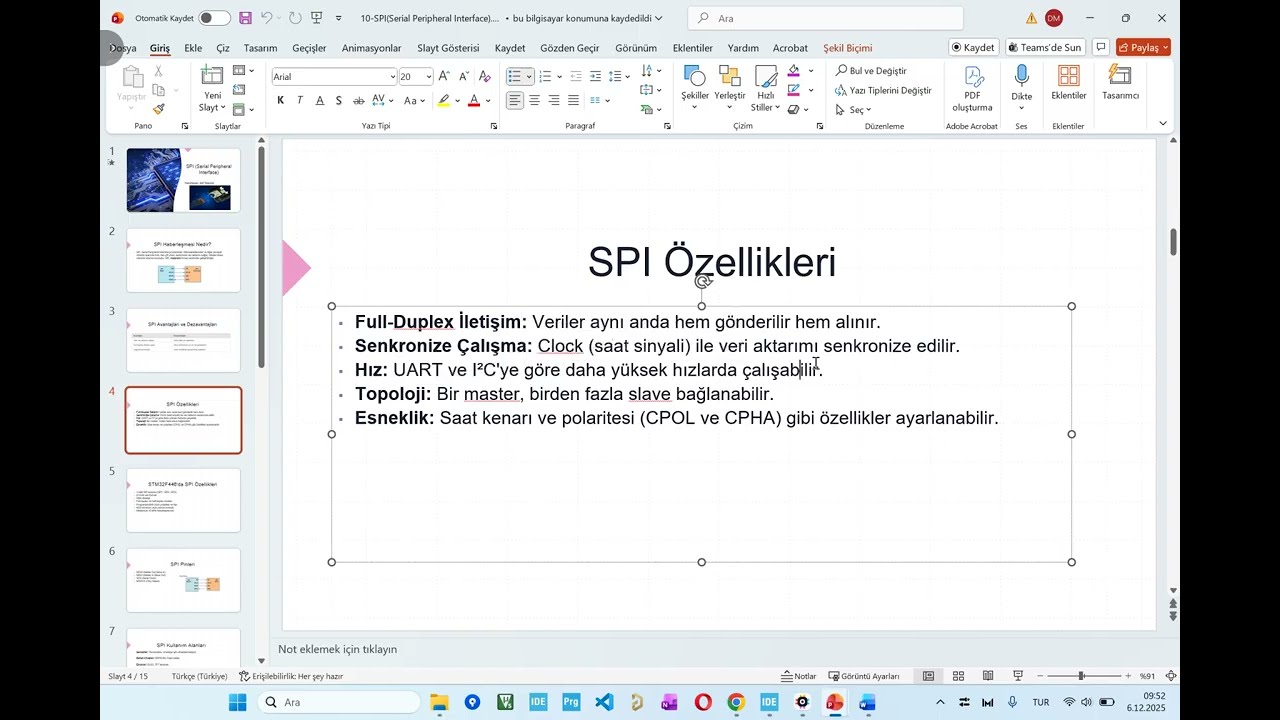Switch to Slide Sorter view icon

click(958, 676)
